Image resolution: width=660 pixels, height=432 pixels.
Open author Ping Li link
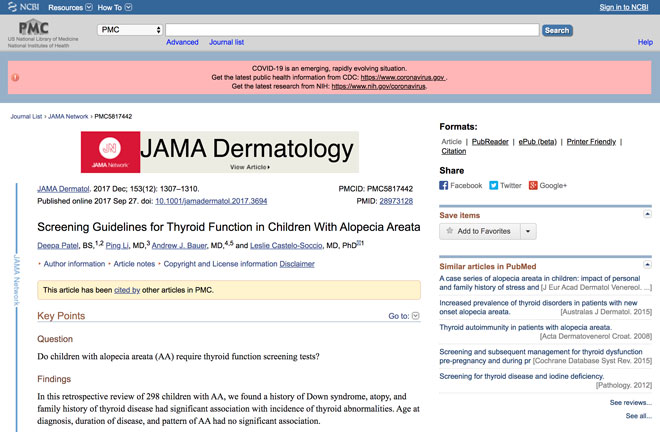[x=117, y=245]
